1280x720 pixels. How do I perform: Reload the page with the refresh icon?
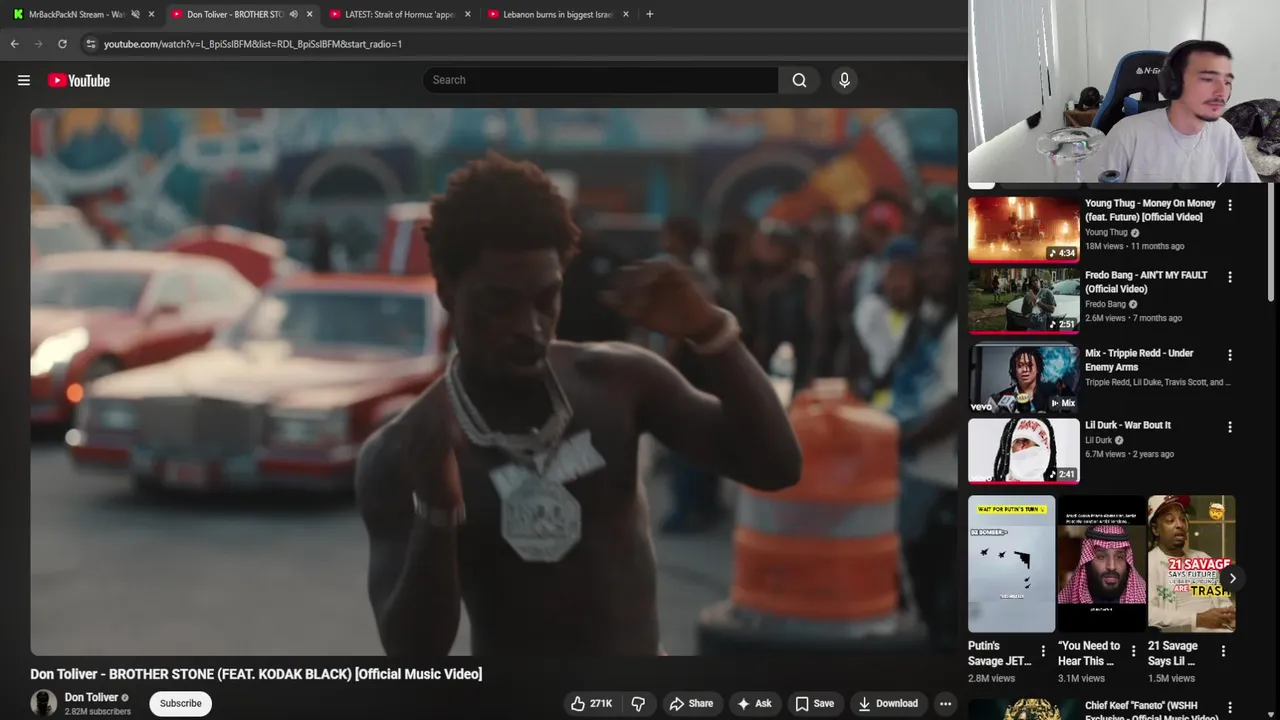pos(62,44)
